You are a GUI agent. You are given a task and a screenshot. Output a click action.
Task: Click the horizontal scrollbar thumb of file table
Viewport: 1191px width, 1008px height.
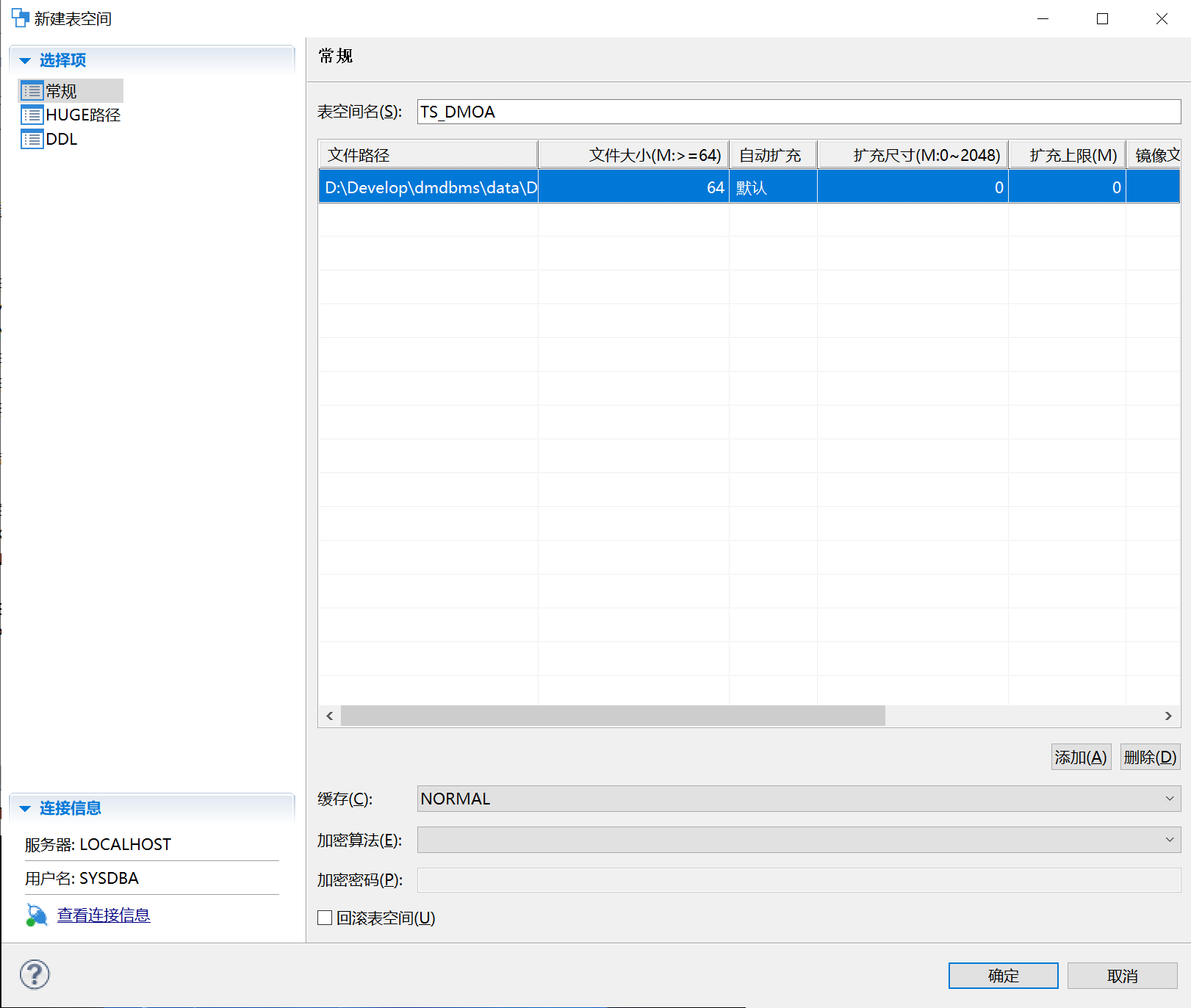click(613, 716)
